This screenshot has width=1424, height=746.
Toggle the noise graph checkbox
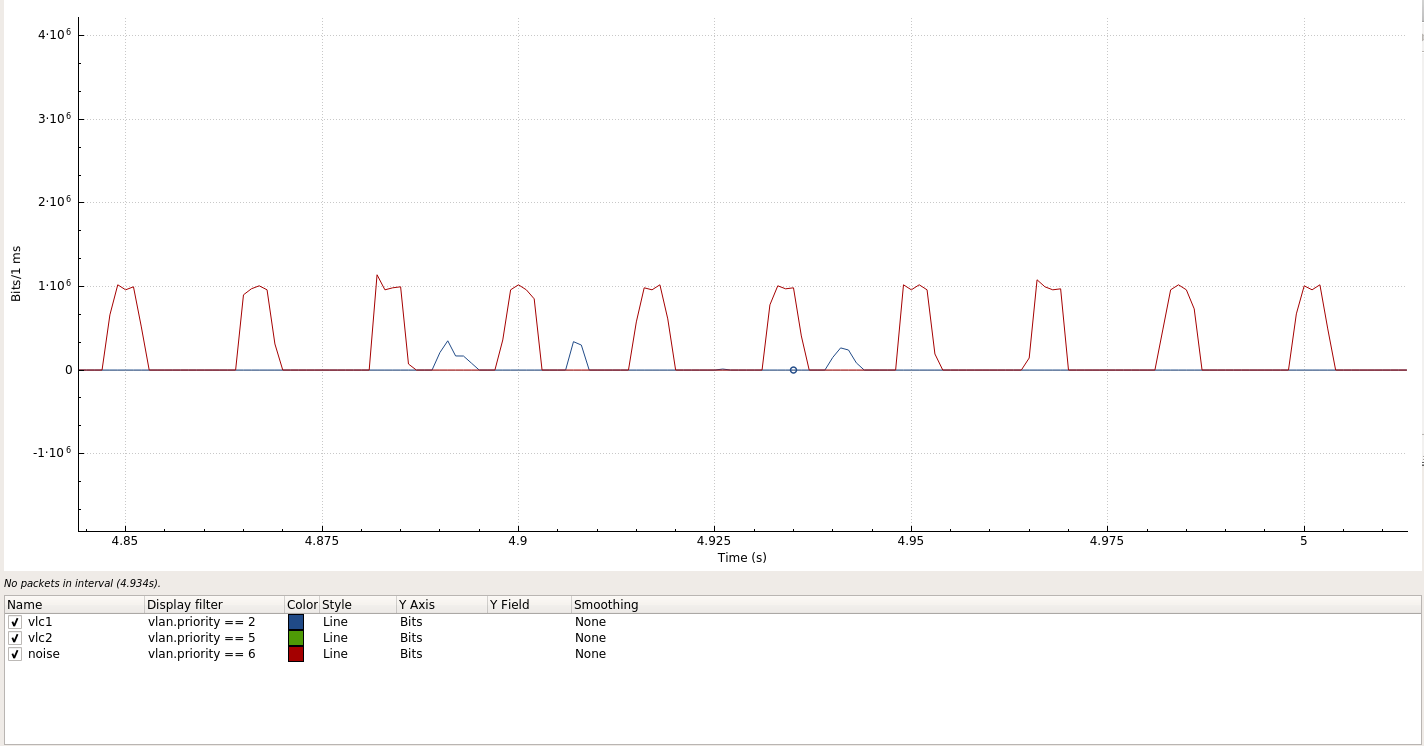point(15,654)
